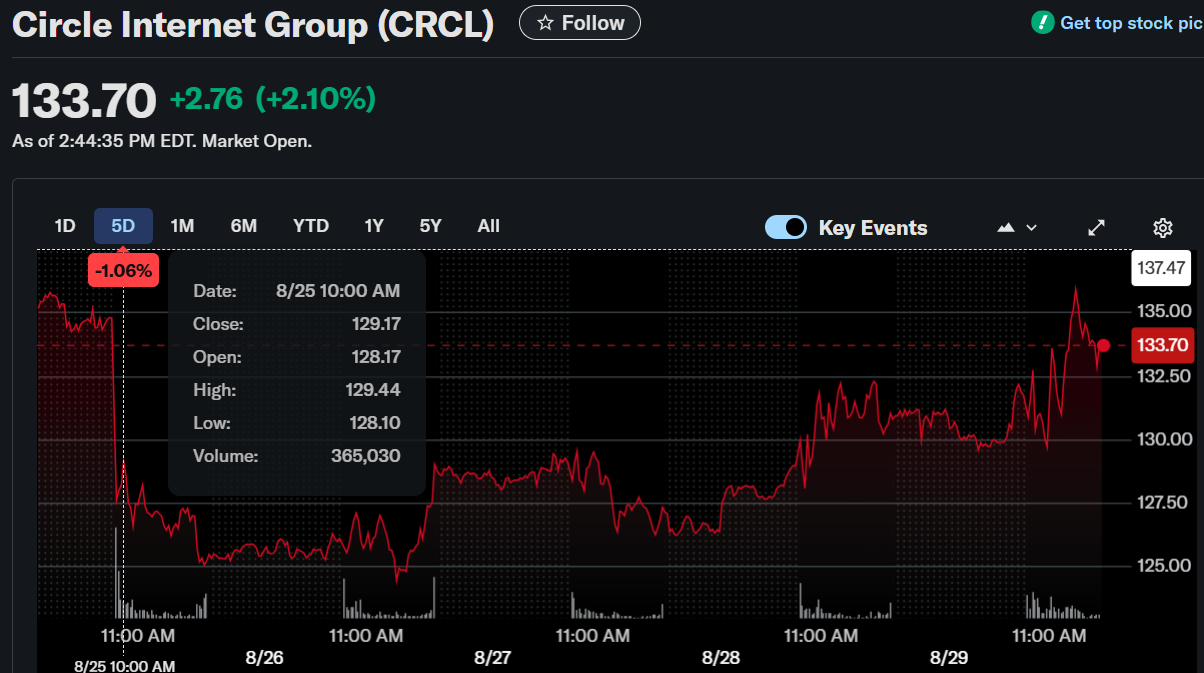Click the (+2.10%) percent change value

coord(316,99)
